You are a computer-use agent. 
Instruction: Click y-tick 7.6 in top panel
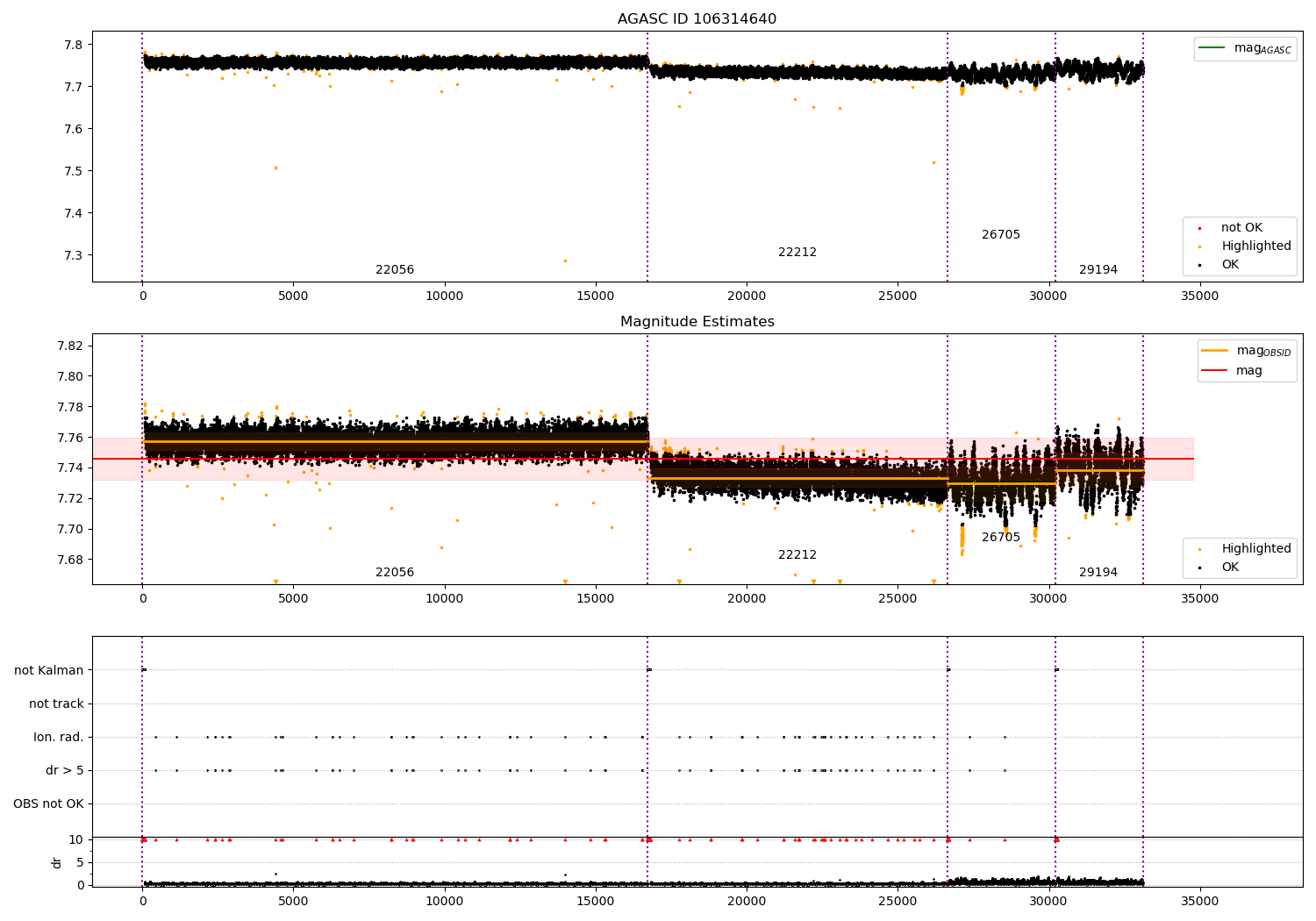75,129
